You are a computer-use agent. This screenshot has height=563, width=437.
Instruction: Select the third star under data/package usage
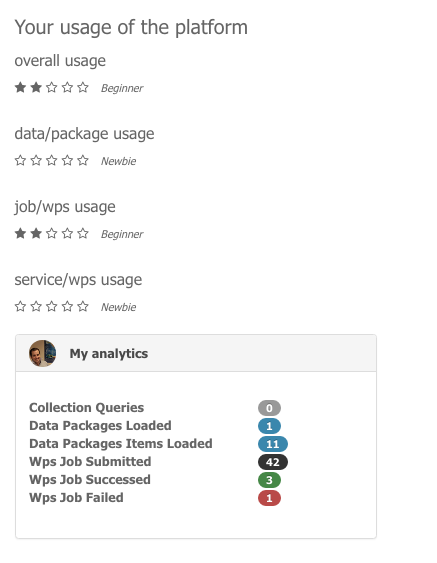[52, 160]
